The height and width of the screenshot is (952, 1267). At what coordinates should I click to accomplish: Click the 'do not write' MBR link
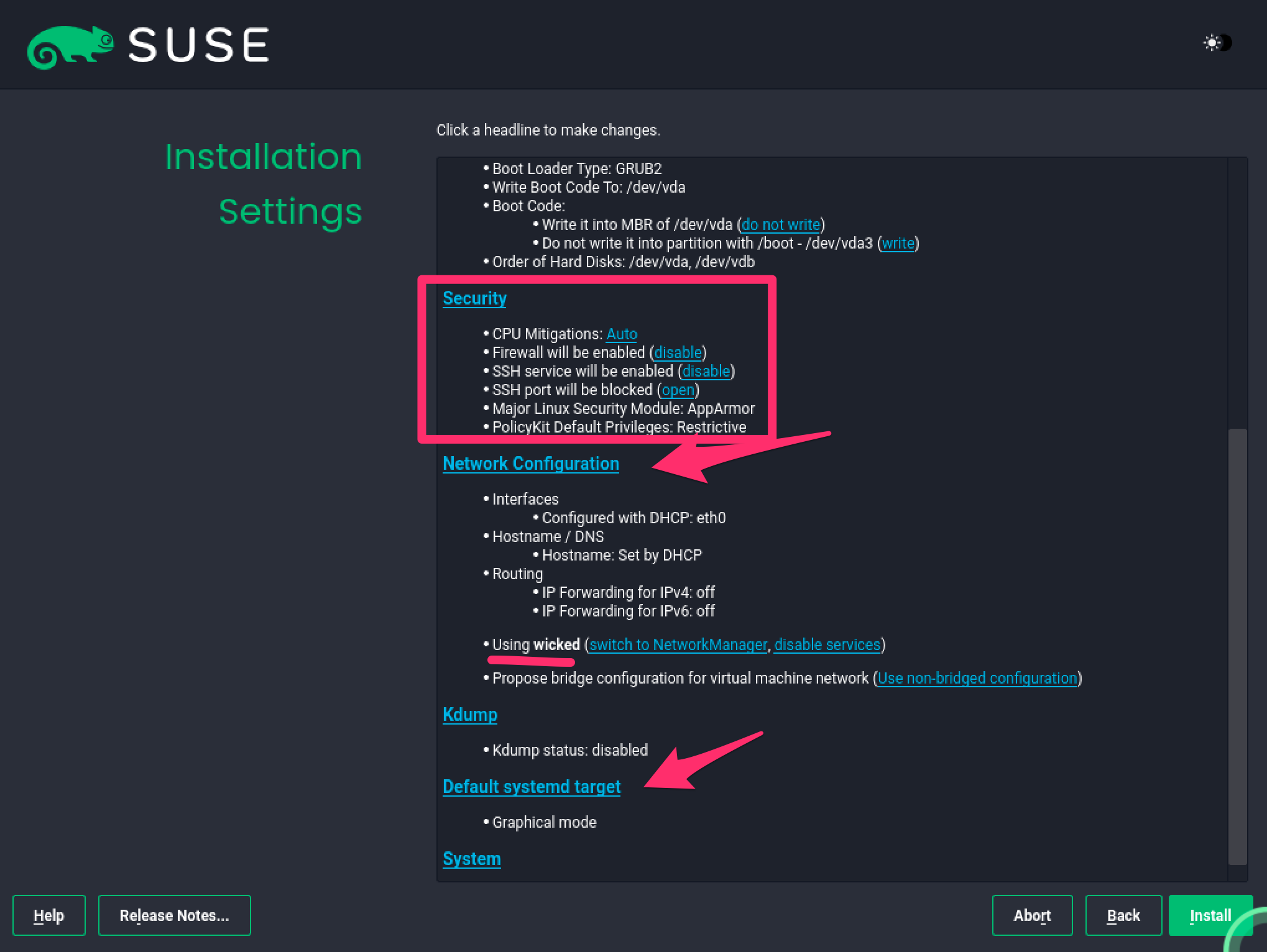[x=781, y=225]
